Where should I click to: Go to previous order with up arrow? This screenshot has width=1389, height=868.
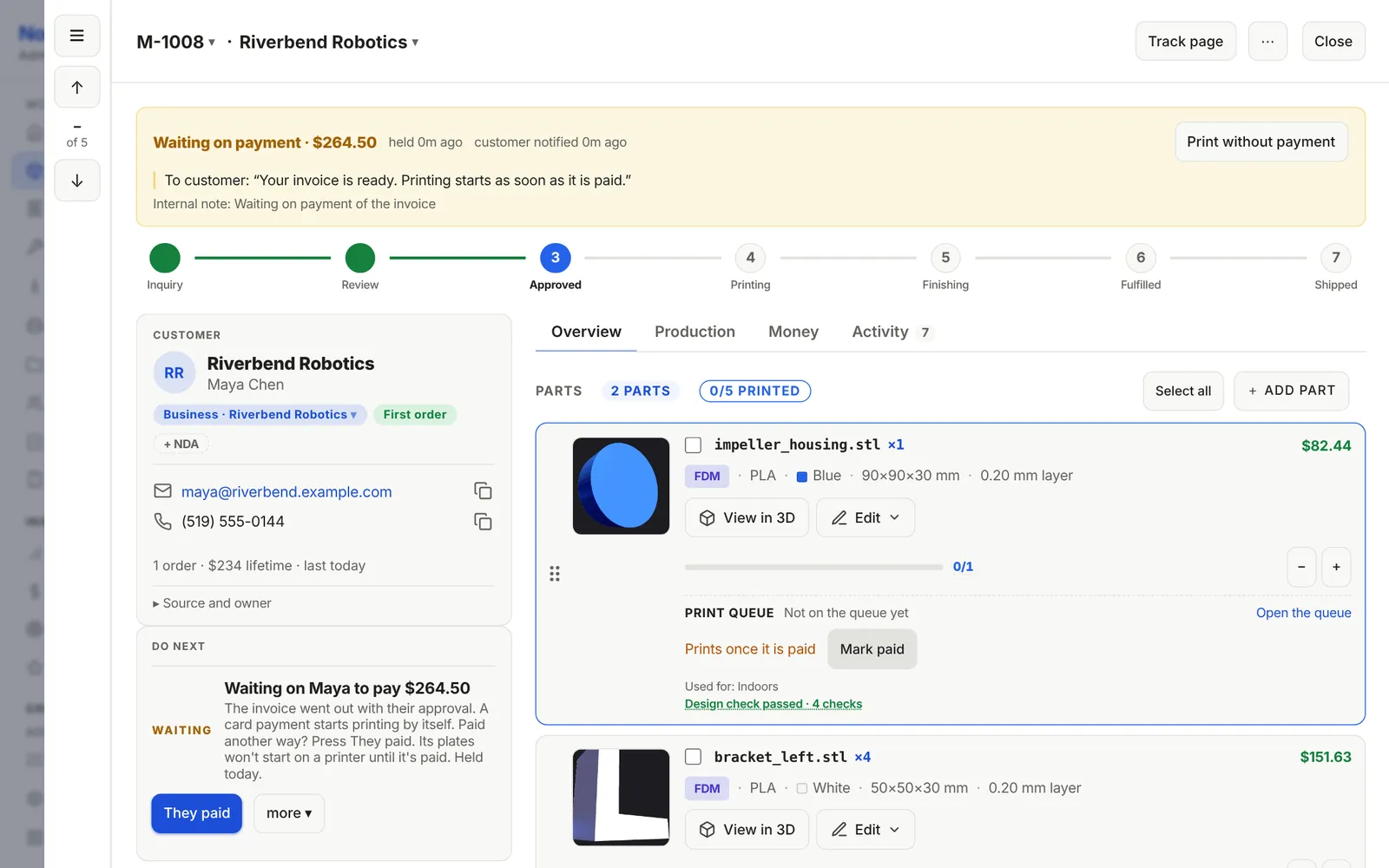pos(77,87)
